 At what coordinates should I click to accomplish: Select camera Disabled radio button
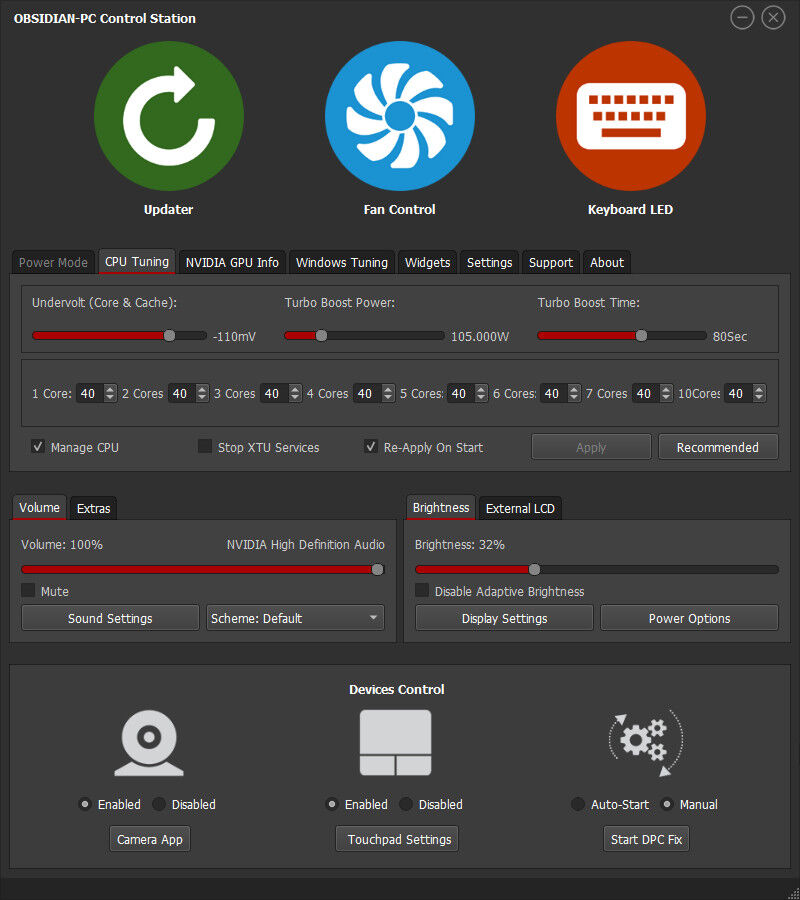coord(159,804)
